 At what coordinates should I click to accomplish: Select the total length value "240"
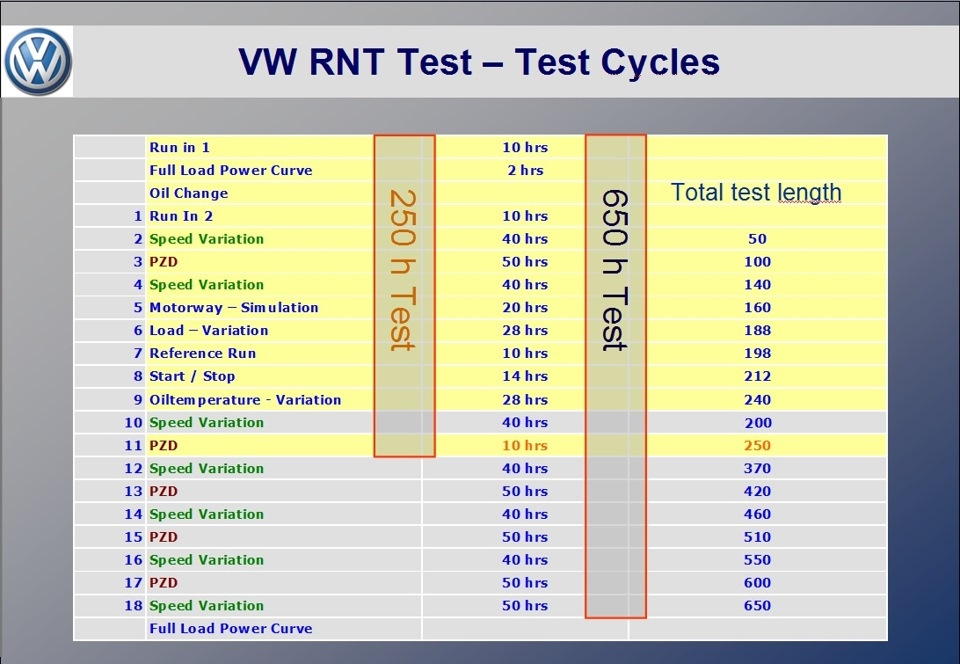[757, 400]
